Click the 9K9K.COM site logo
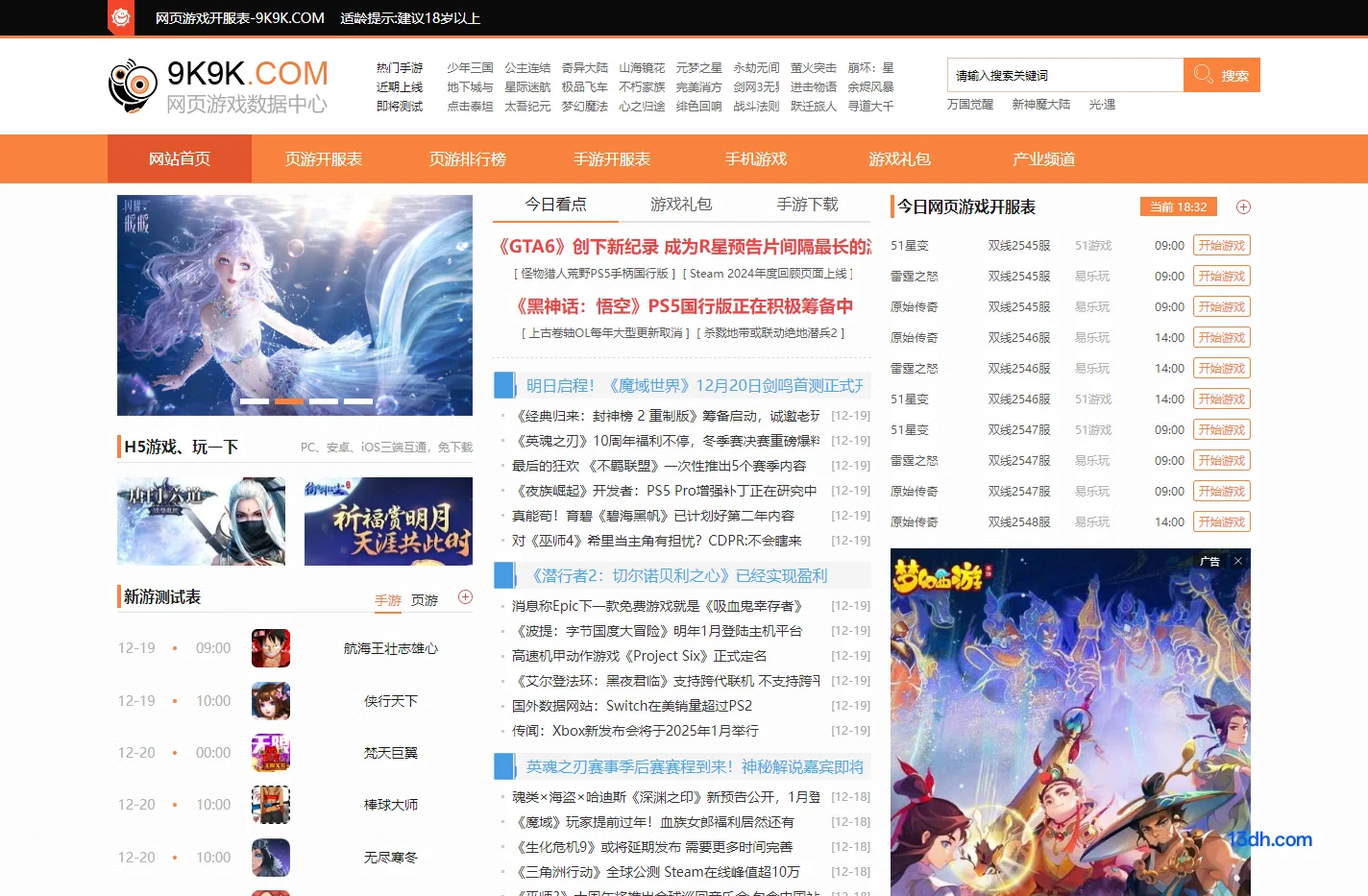The width and height of the screenshot is (1368, 896). 219,85
